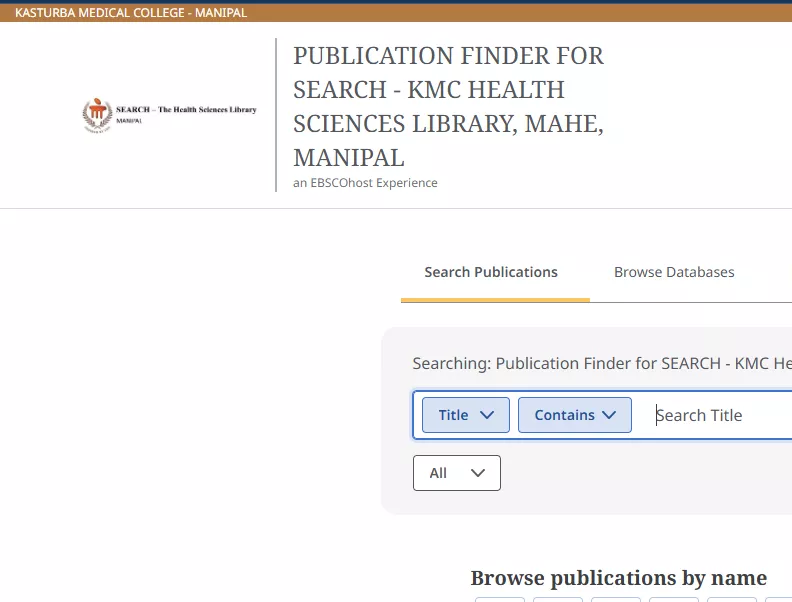Click the Kasturba Medical College - Manipal banner text
792x602 pixels.
pos(131,13)
